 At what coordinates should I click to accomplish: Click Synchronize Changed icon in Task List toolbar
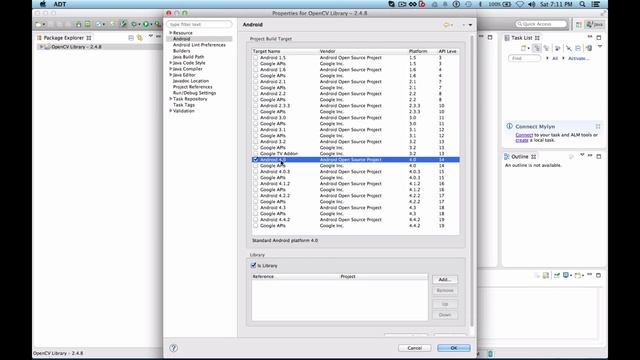pyautogui.click(x=589, y=48)
